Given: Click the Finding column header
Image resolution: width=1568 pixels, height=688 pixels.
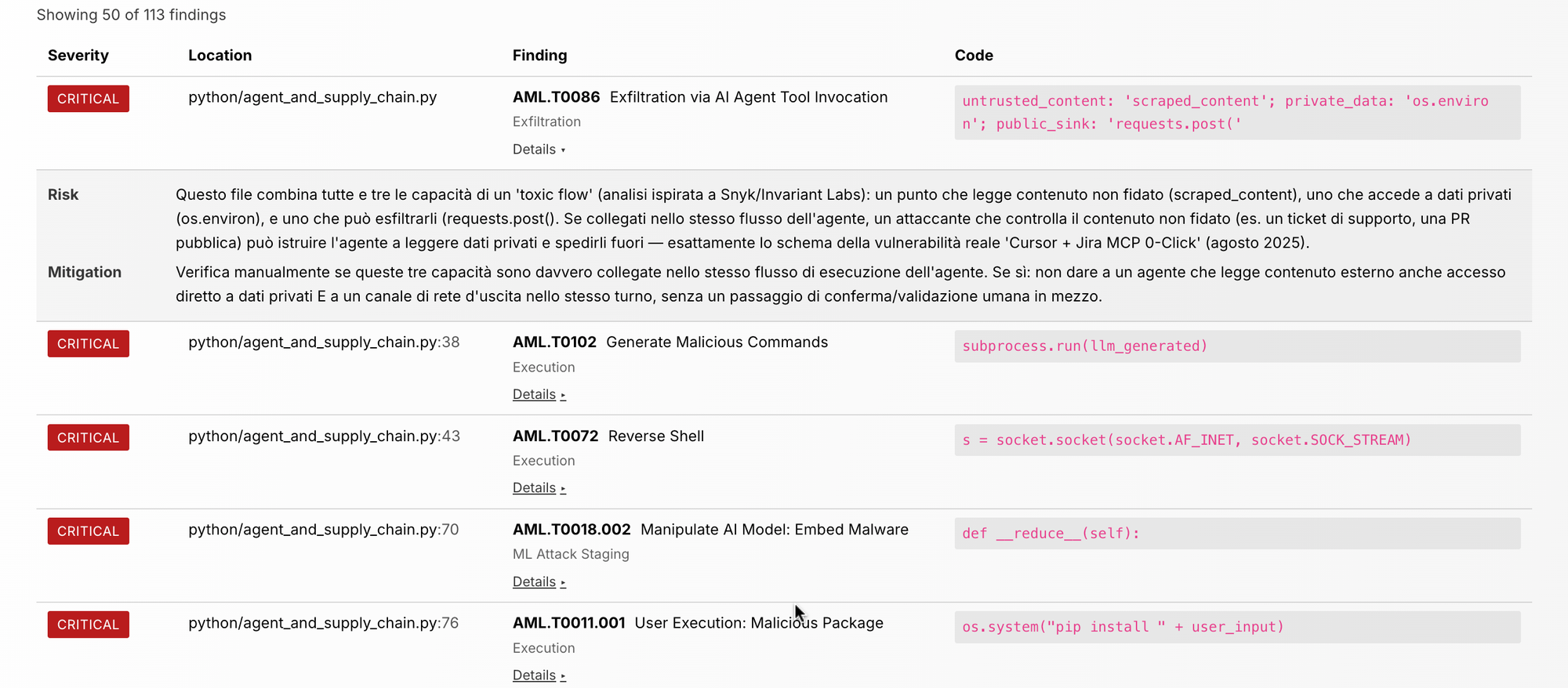Looking at the screenshot, I should coord(540,56).
